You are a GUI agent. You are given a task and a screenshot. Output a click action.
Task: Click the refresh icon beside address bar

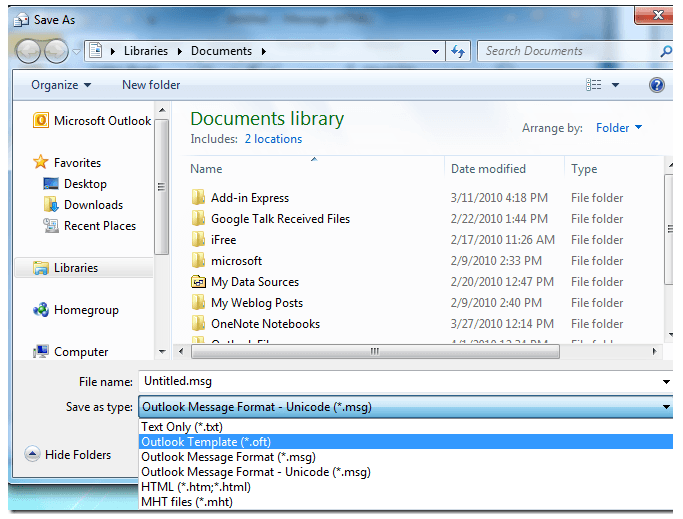458,51
